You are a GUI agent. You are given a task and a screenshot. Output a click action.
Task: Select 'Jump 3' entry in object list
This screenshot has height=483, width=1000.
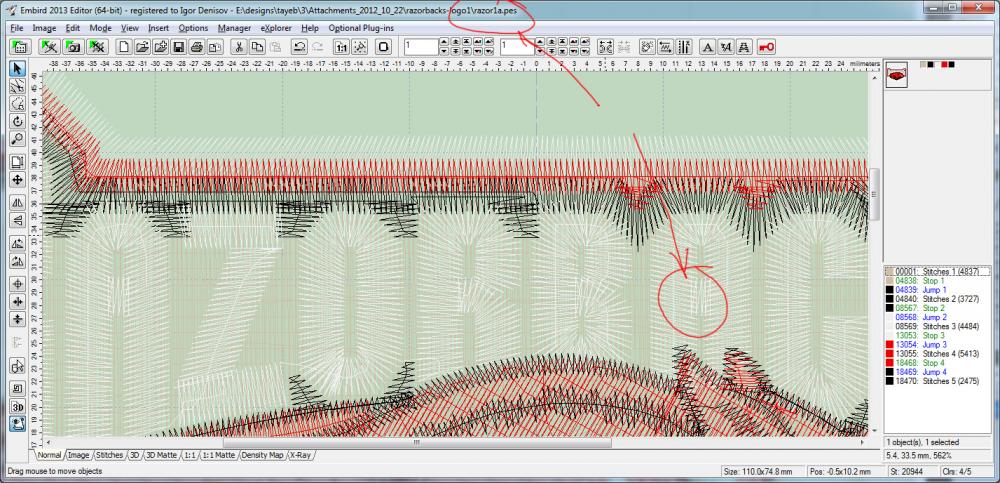pos(936,345)
